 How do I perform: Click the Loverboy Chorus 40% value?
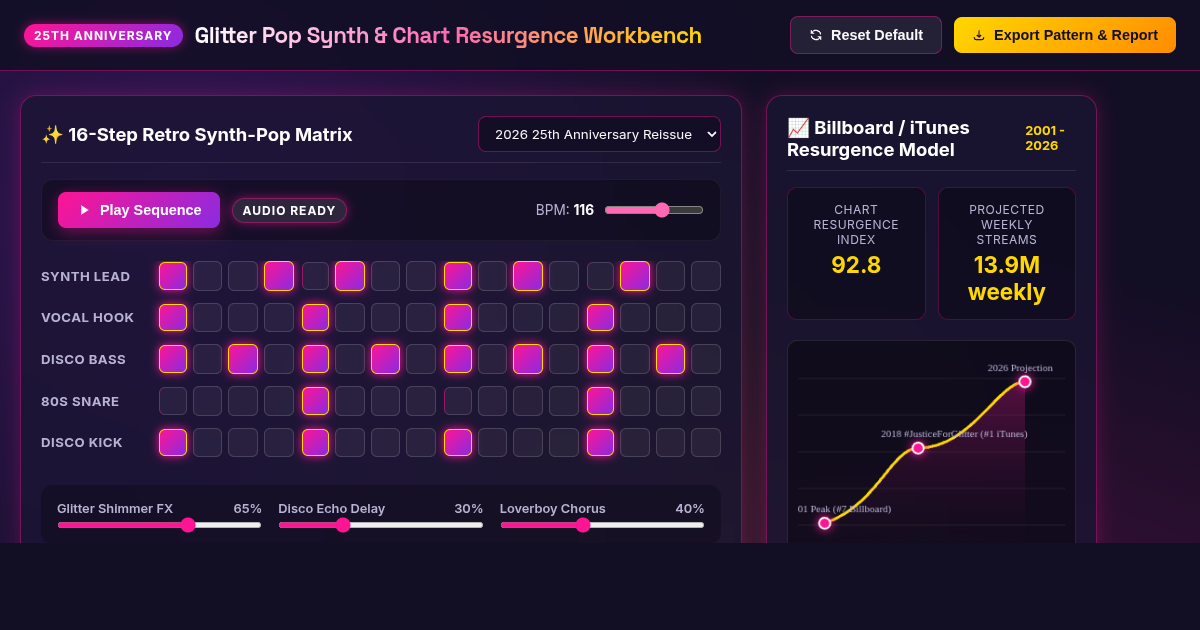690,508
